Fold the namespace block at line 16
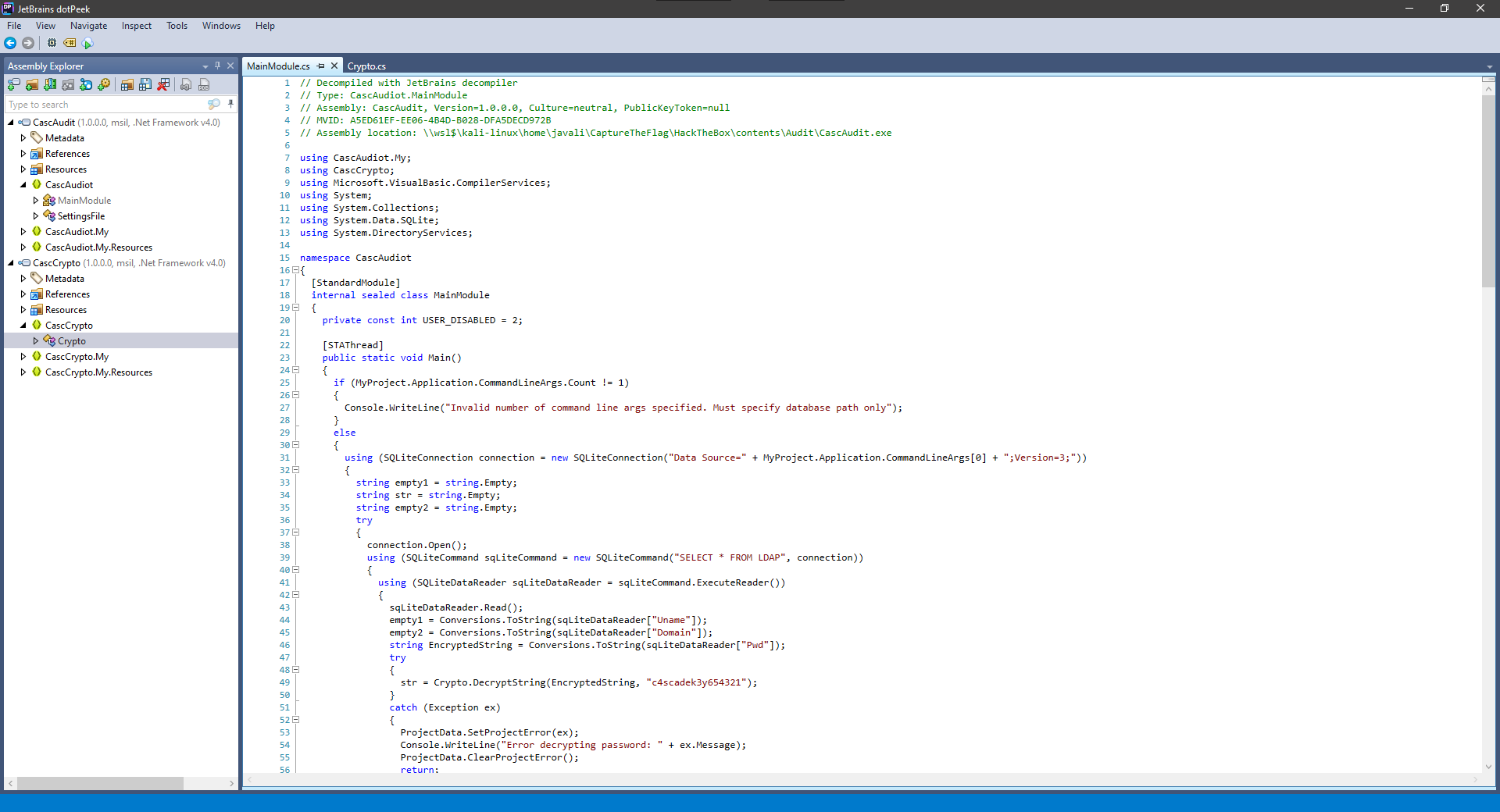This screenshot has height=812, width=1500. click(296, 270)
